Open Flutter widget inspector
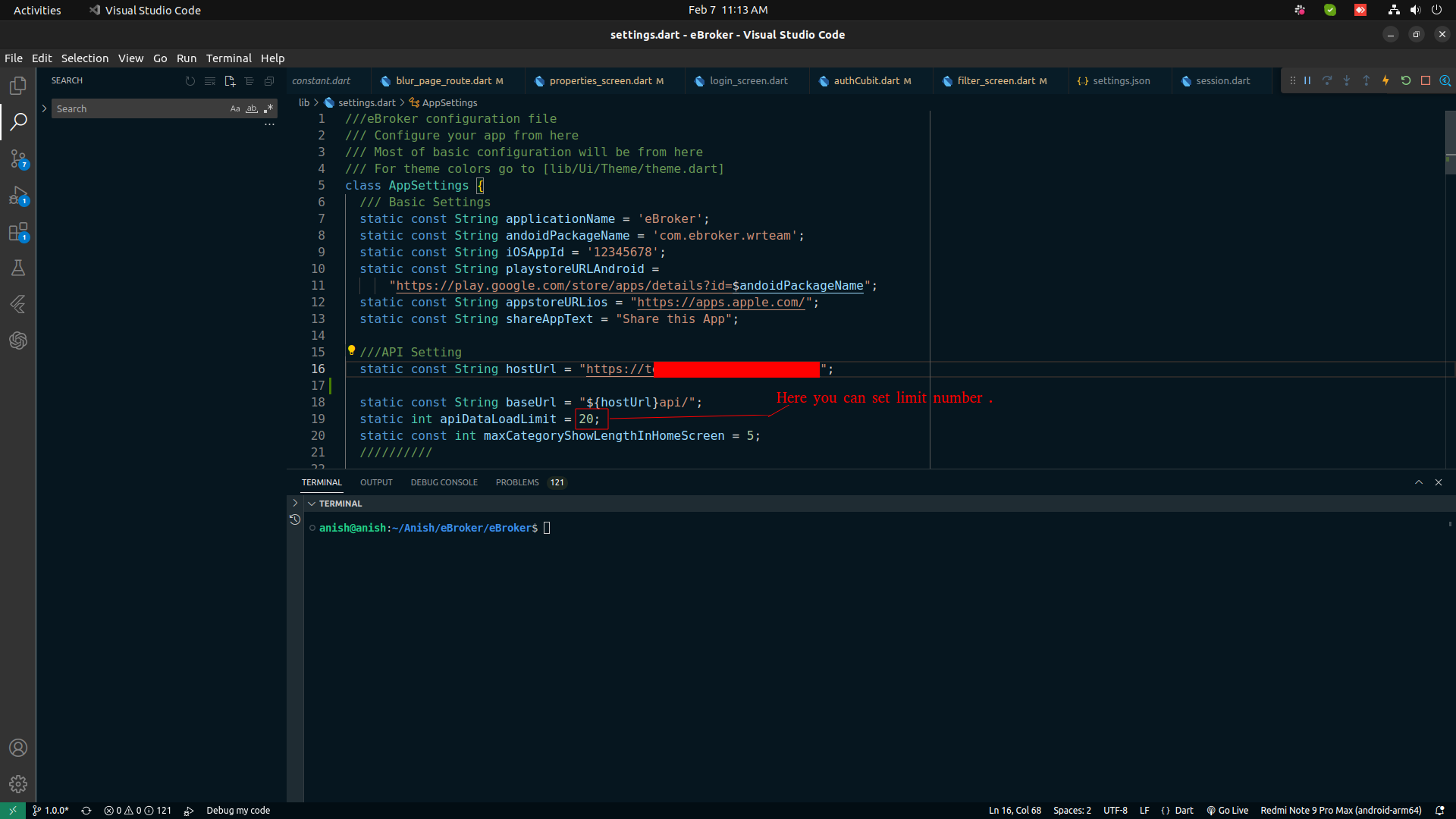 (x=1445, y=80)
